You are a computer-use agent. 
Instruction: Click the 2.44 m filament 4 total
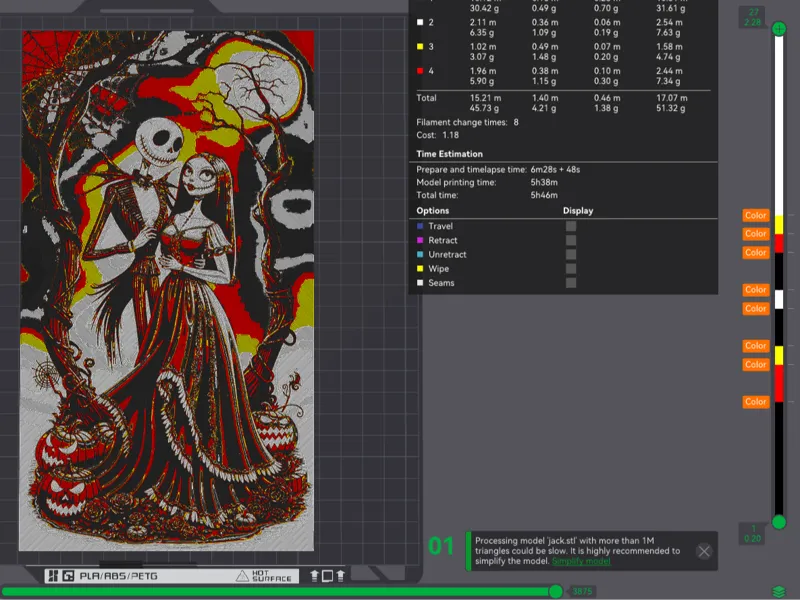[669, 71]
